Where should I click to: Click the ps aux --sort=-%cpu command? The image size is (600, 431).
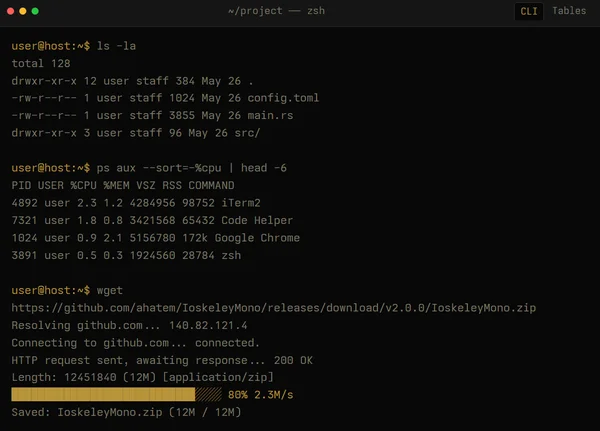[191, 168]
